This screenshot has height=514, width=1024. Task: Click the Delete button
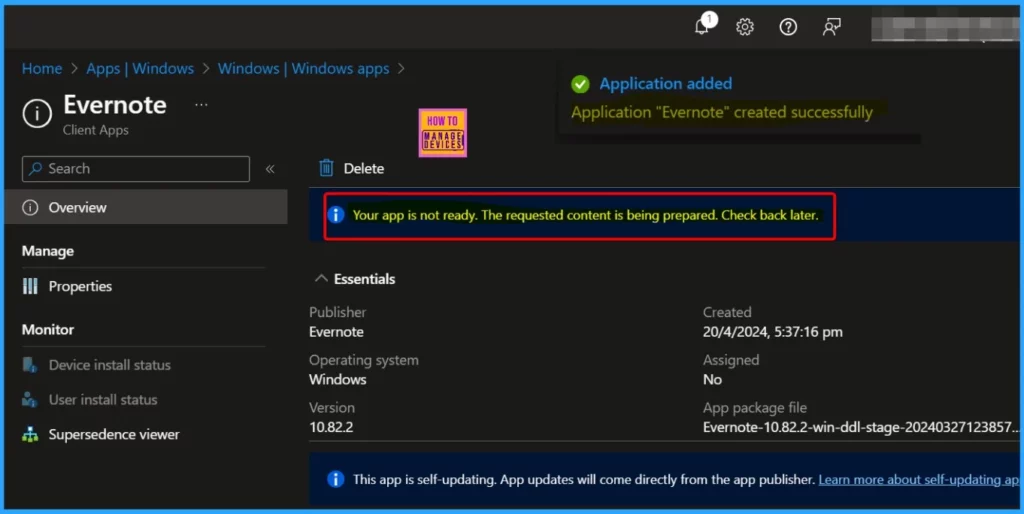[x=351, y=169]
